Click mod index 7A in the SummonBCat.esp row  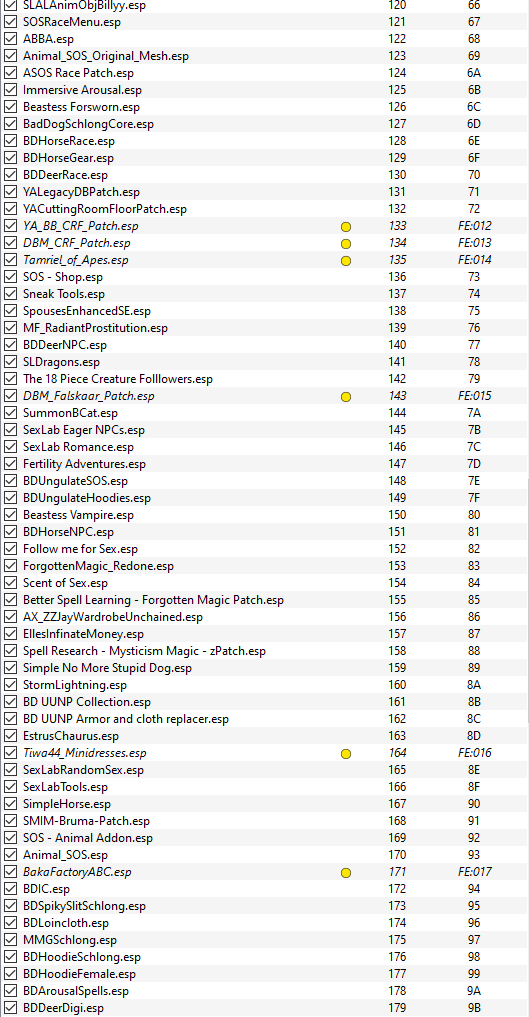click(474, 413)
